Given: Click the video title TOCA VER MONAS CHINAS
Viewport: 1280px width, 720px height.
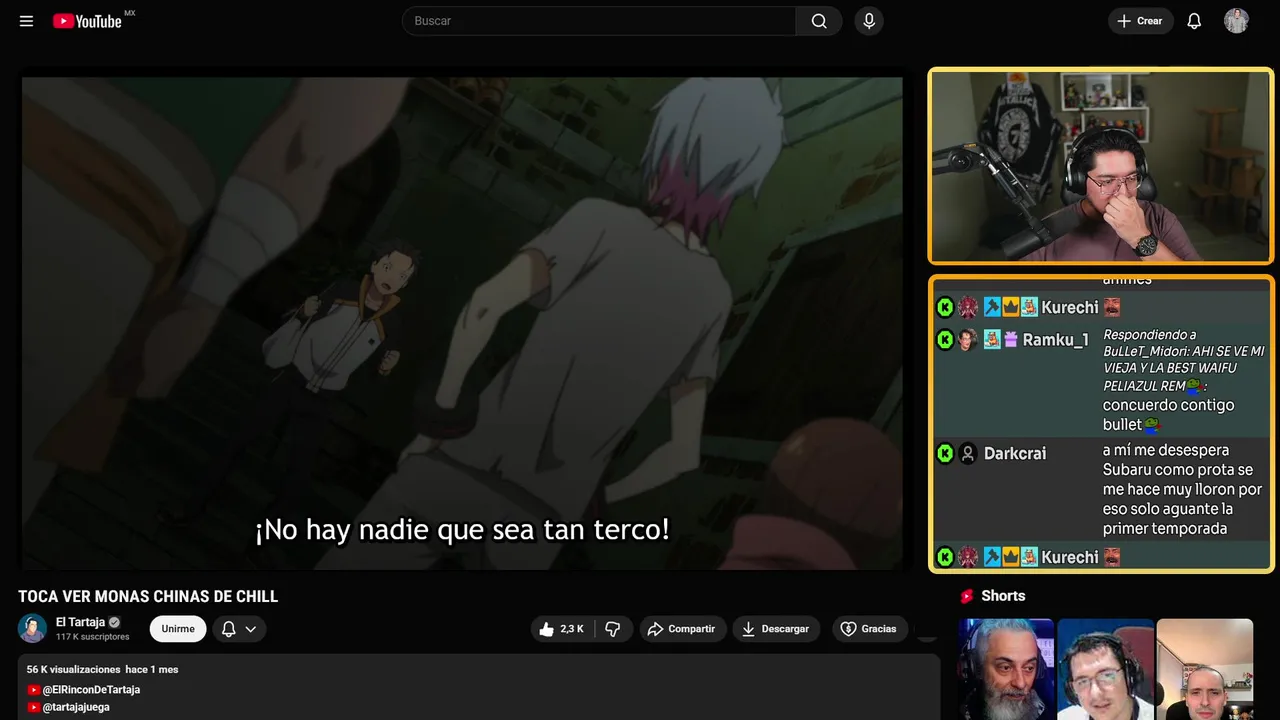Looking at the screenshot, I should pos(148,597).
